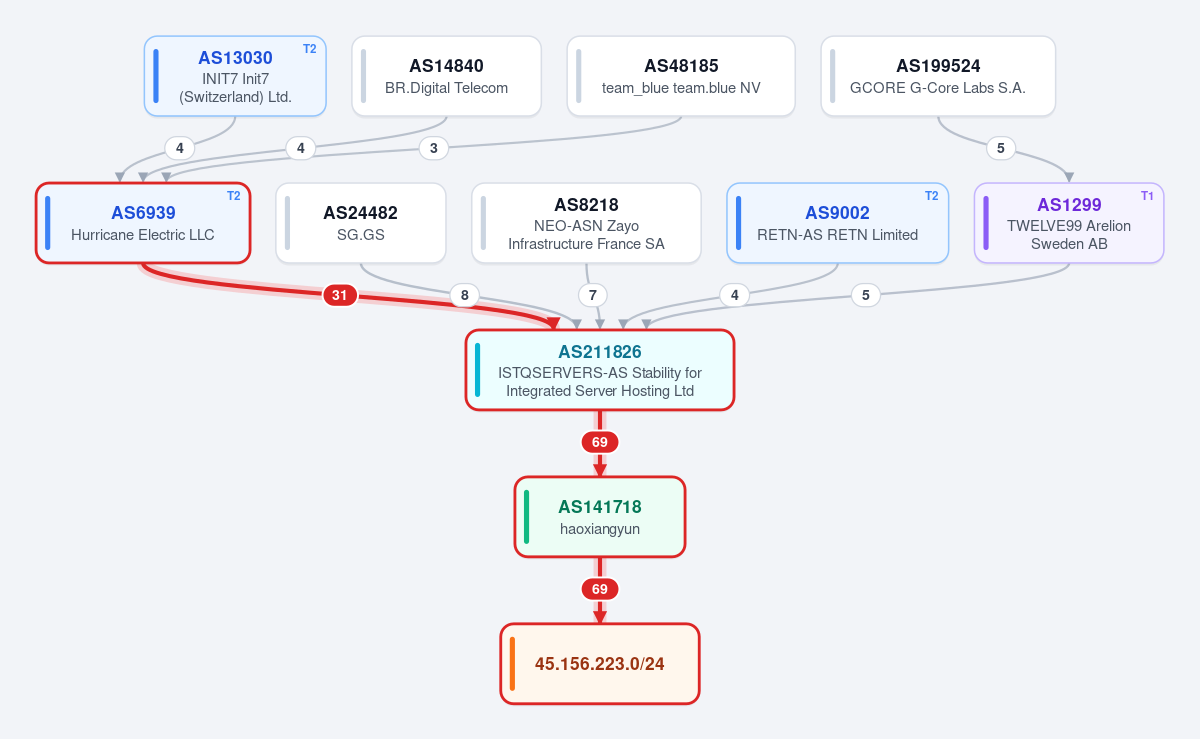This screenshot has height=739, width=1200.
Task: Click the T2 tier badge on AS9002
Action: pyautogui.click(x=931, y=196)
